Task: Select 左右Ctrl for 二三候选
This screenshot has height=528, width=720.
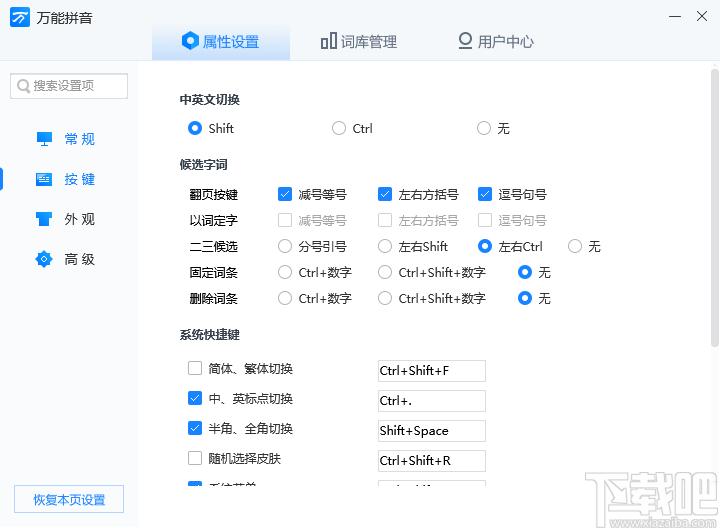Action: [485, 247]
